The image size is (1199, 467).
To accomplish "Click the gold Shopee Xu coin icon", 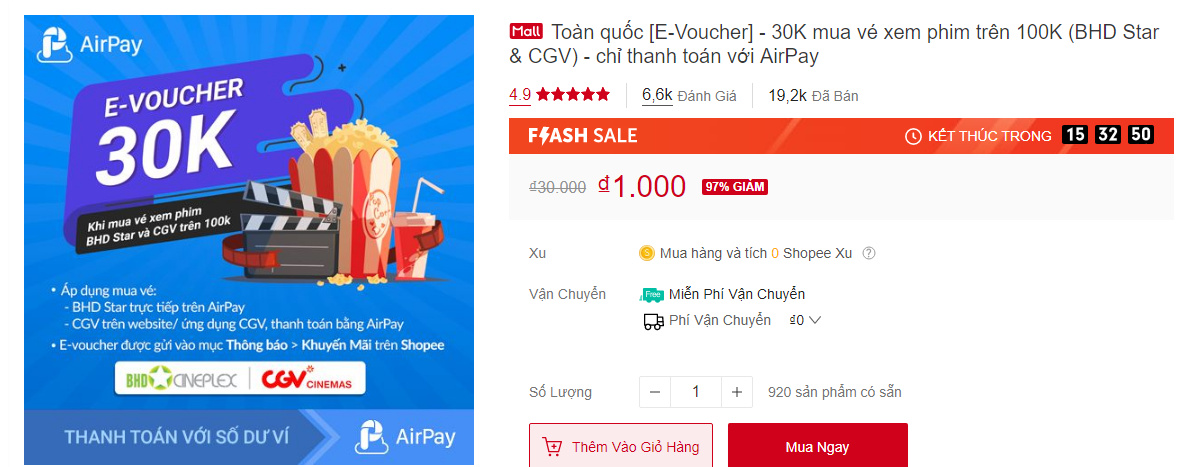I will pyautogui.click(x=647, y=253).
